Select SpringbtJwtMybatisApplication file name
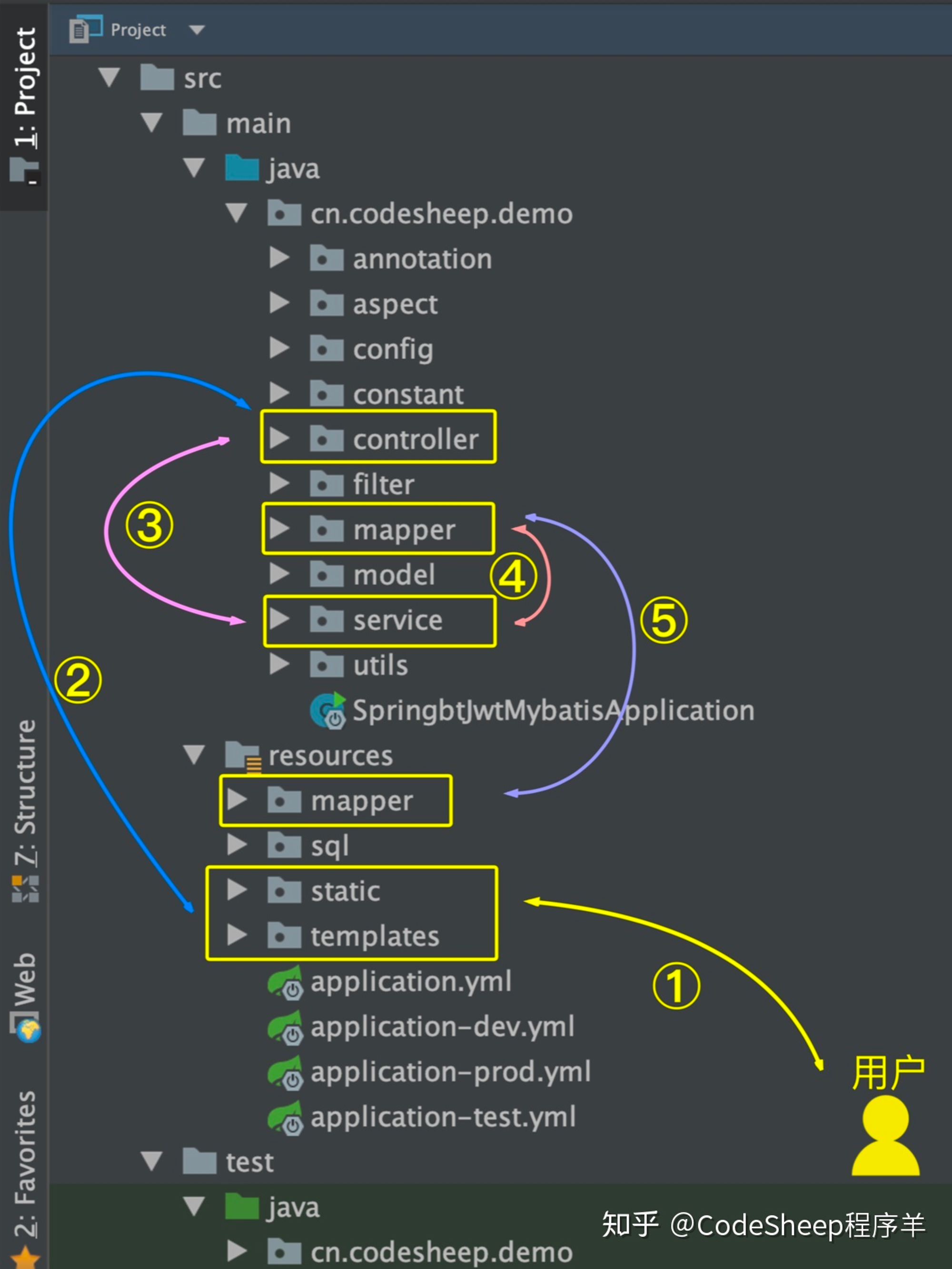 [x=554, y=711]
